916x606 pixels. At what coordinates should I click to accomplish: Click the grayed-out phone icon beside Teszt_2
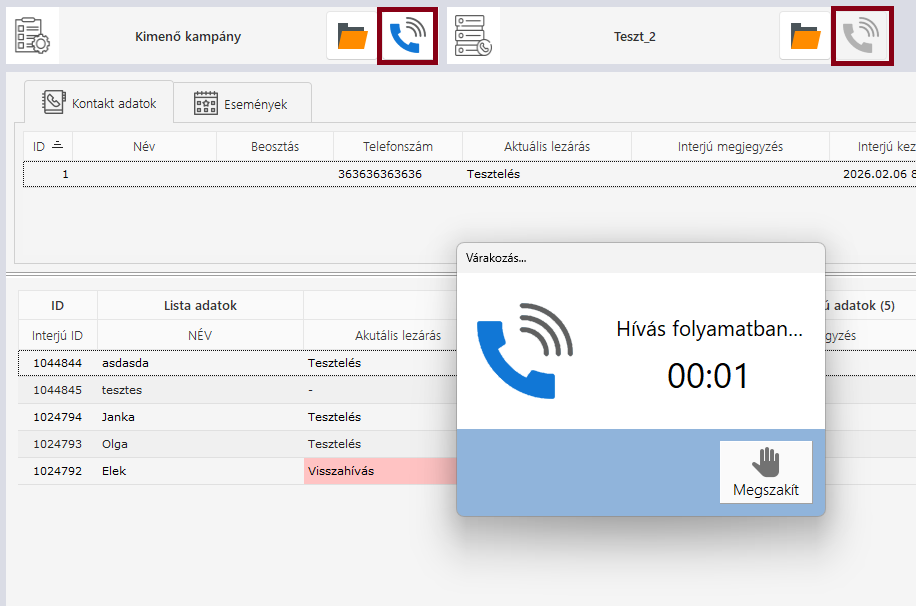pos(860,36)
